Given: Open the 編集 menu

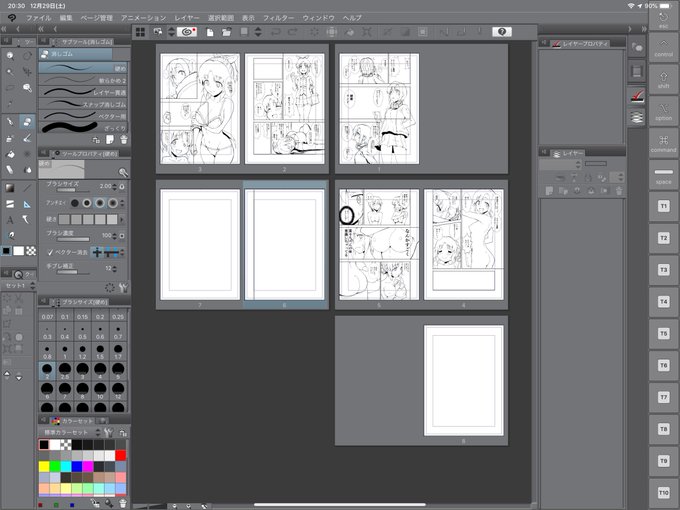Looking at the screenshot, I should pos(66,18).
